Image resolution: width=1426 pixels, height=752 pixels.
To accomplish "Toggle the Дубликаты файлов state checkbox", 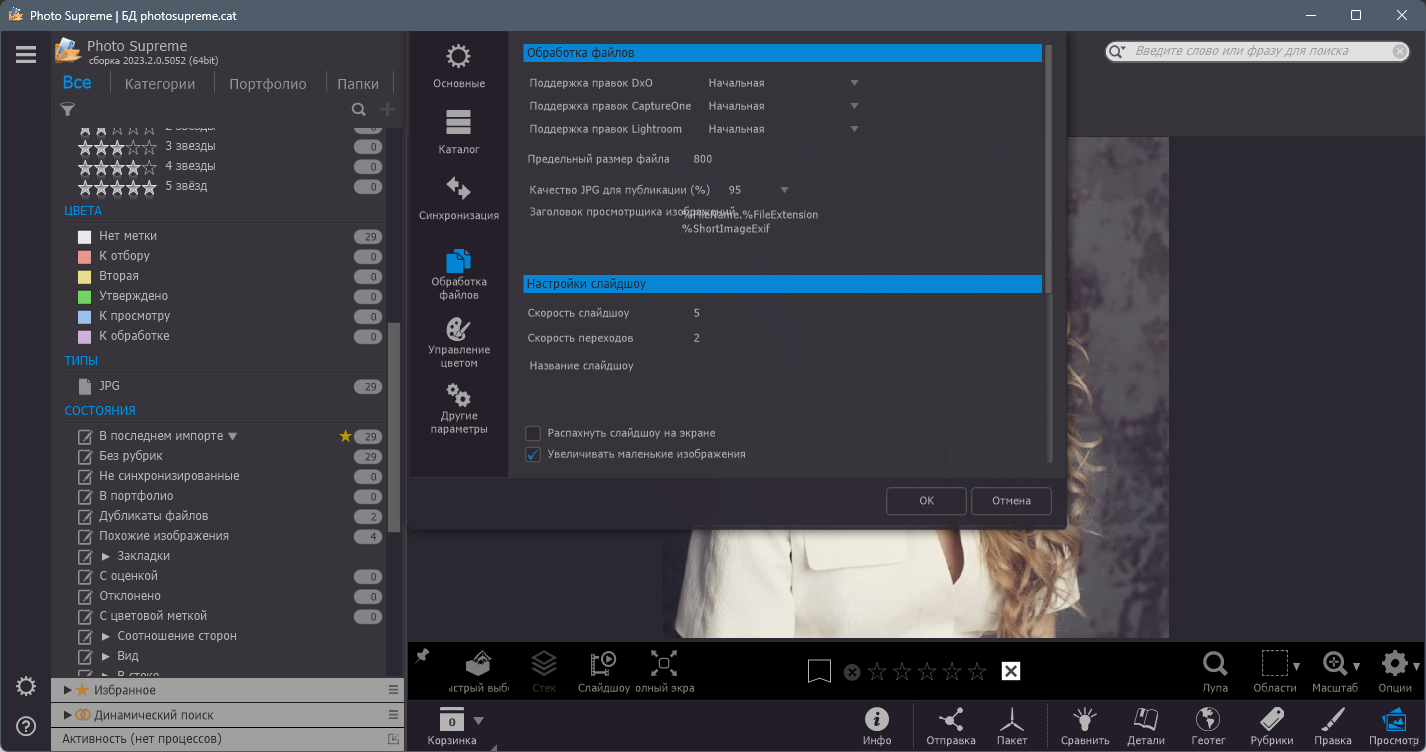I will (85, 516).
